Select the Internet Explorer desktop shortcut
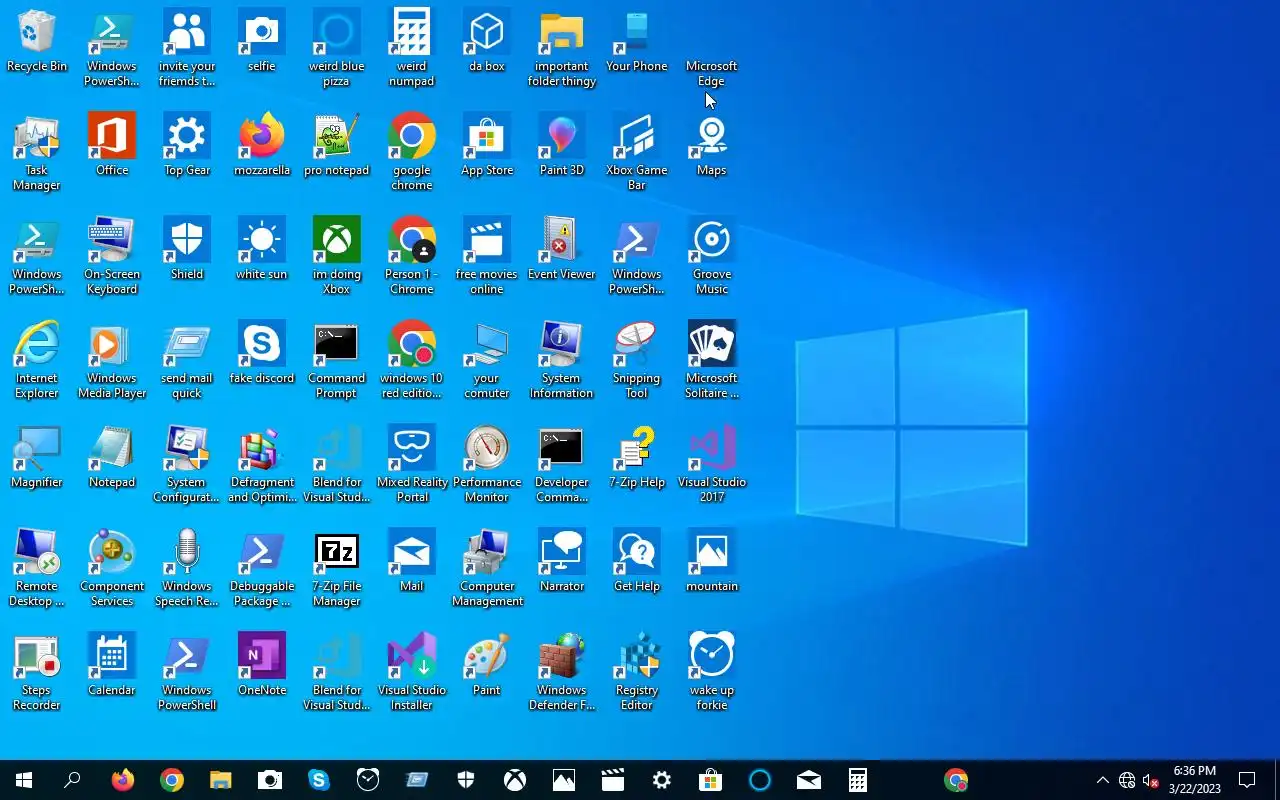This screenshot has width=1280, height=800. coord(37,359)
